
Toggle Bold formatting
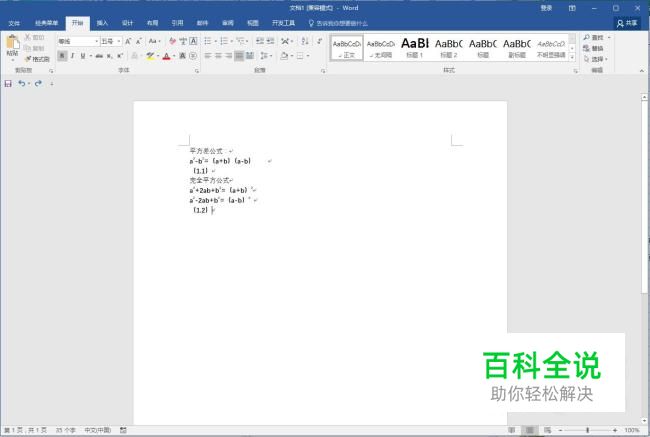click(x=62, y=56)
